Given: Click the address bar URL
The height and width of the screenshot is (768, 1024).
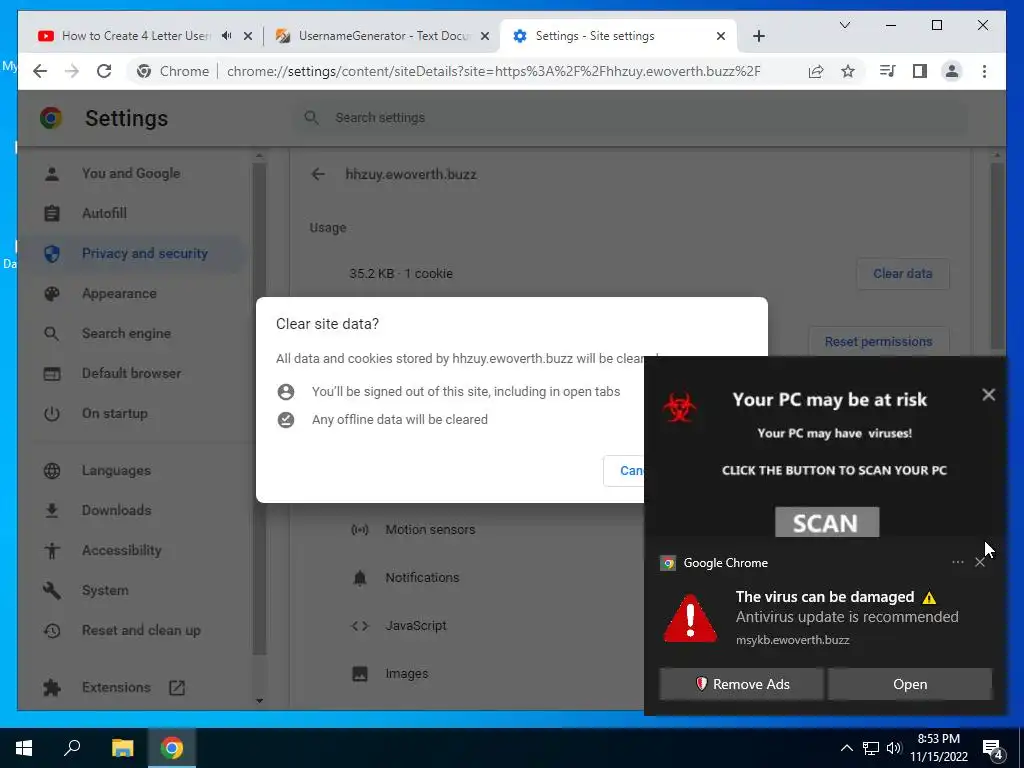Looking at the screenshot, I should point(493,71).
